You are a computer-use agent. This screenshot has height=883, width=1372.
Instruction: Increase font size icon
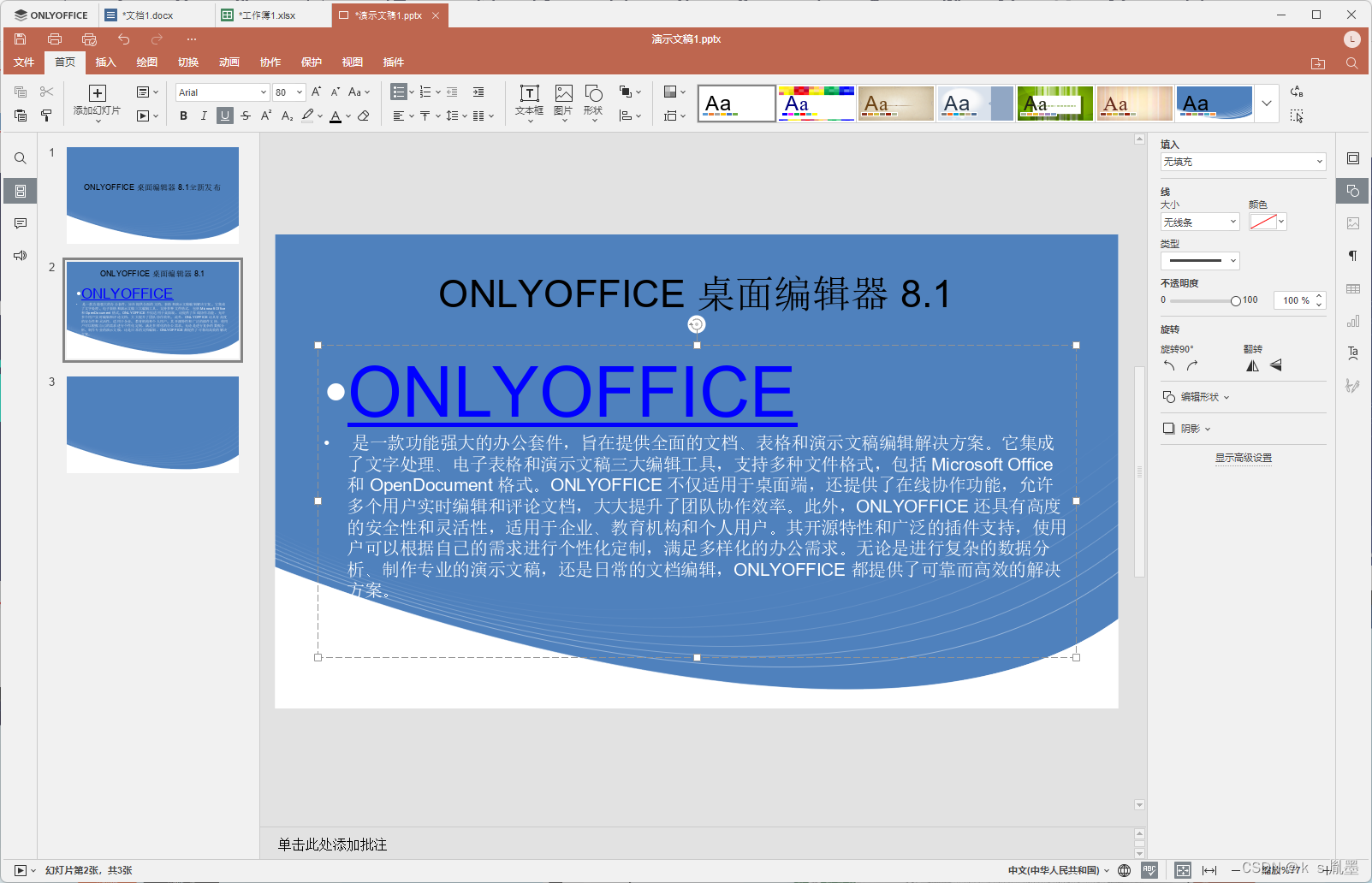[x=317, y=92]
